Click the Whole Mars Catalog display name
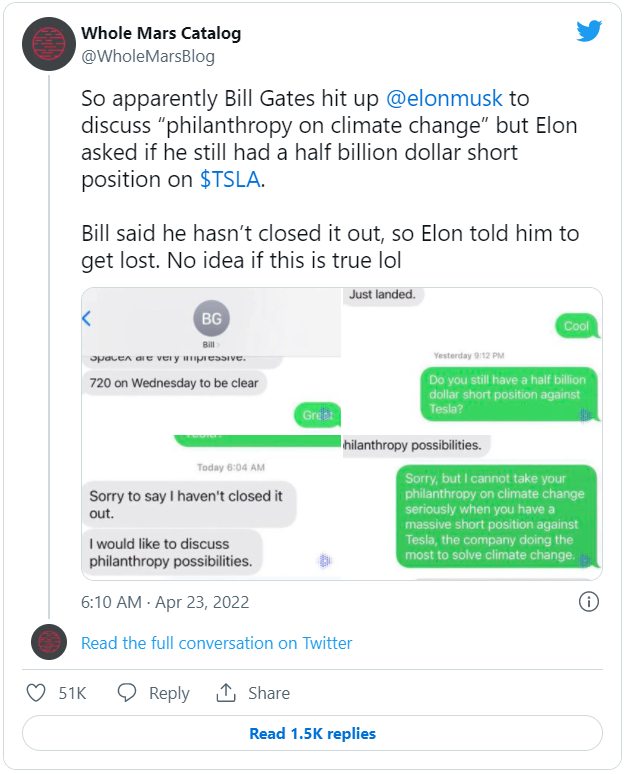The image size is (624, 774). (161, 34)
